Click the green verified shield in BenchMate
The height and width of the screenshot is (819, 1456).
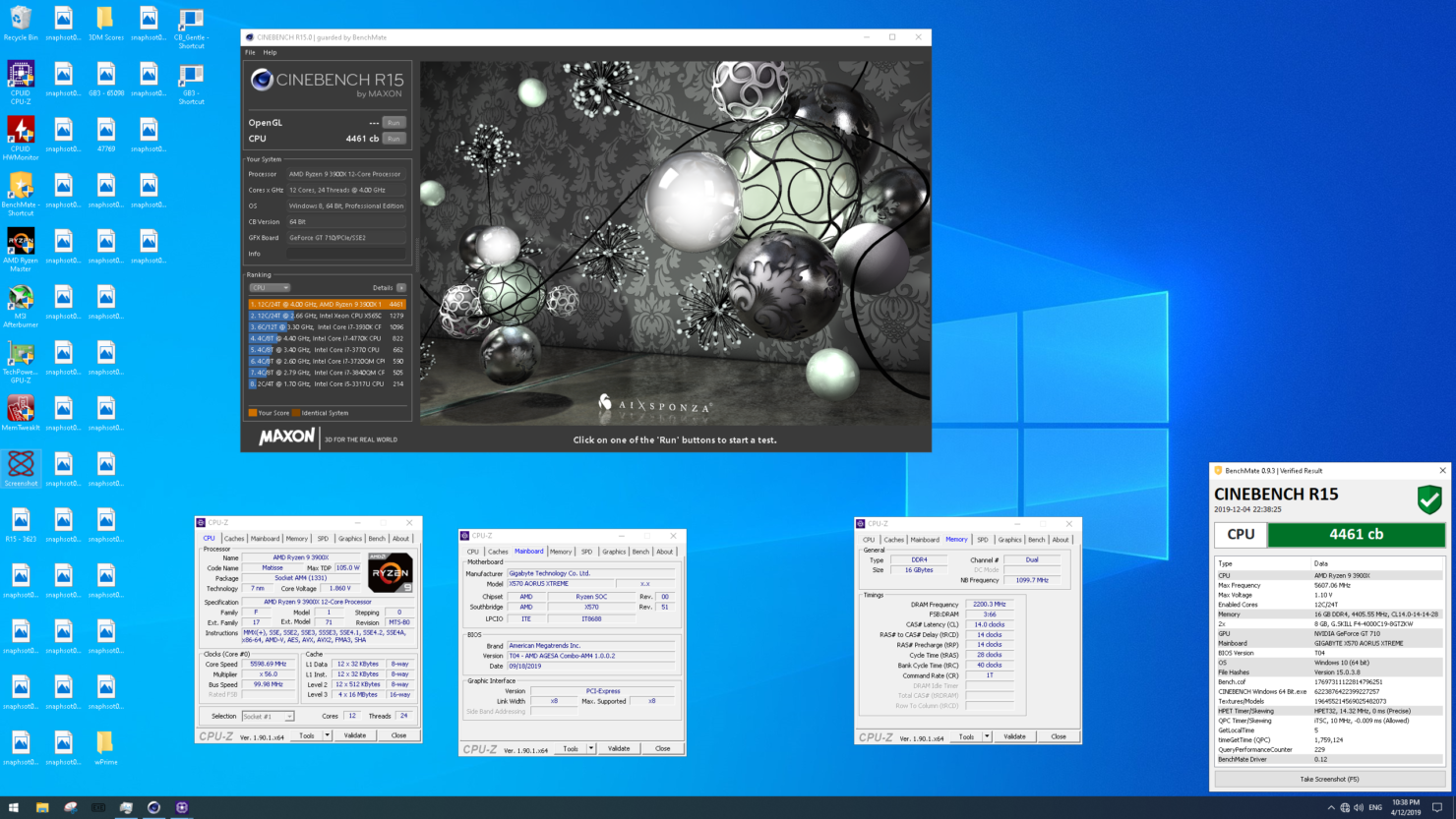coord(1428,499)
